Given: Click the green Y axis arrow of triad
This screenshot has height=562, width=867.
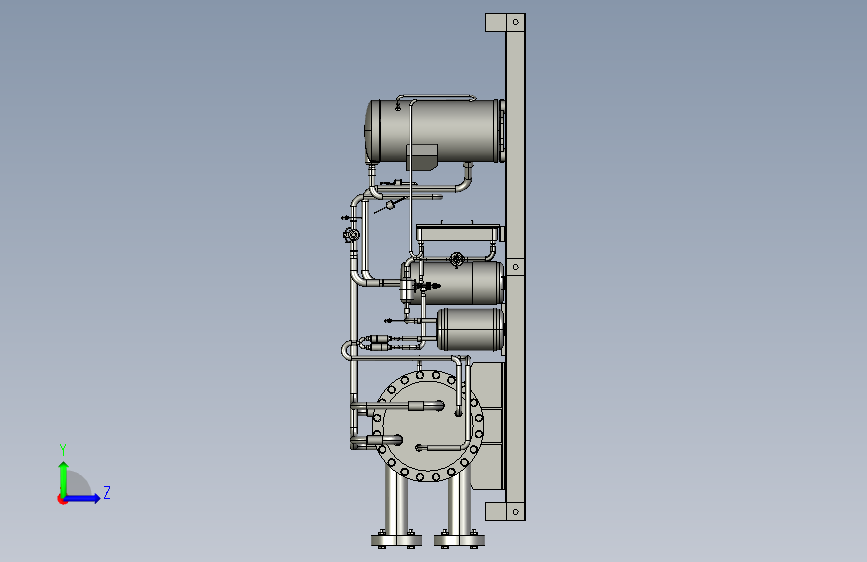Looking at the screenshot, I should tap(64, 478).
